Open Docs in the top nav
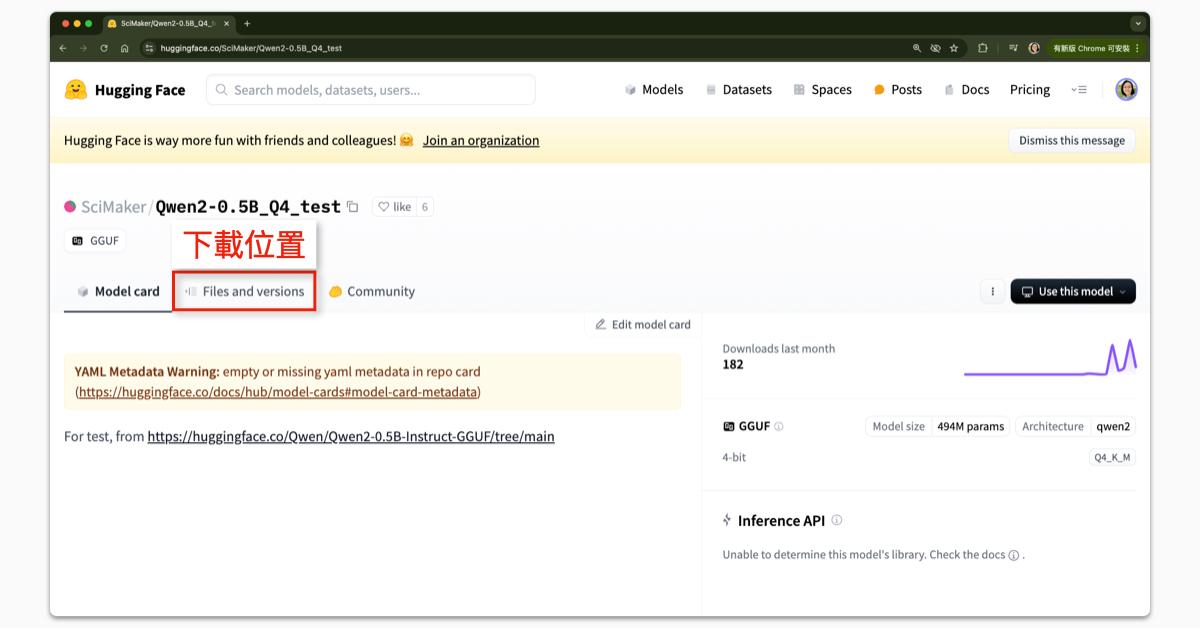 pyautogui.click(x=966, y=90)
